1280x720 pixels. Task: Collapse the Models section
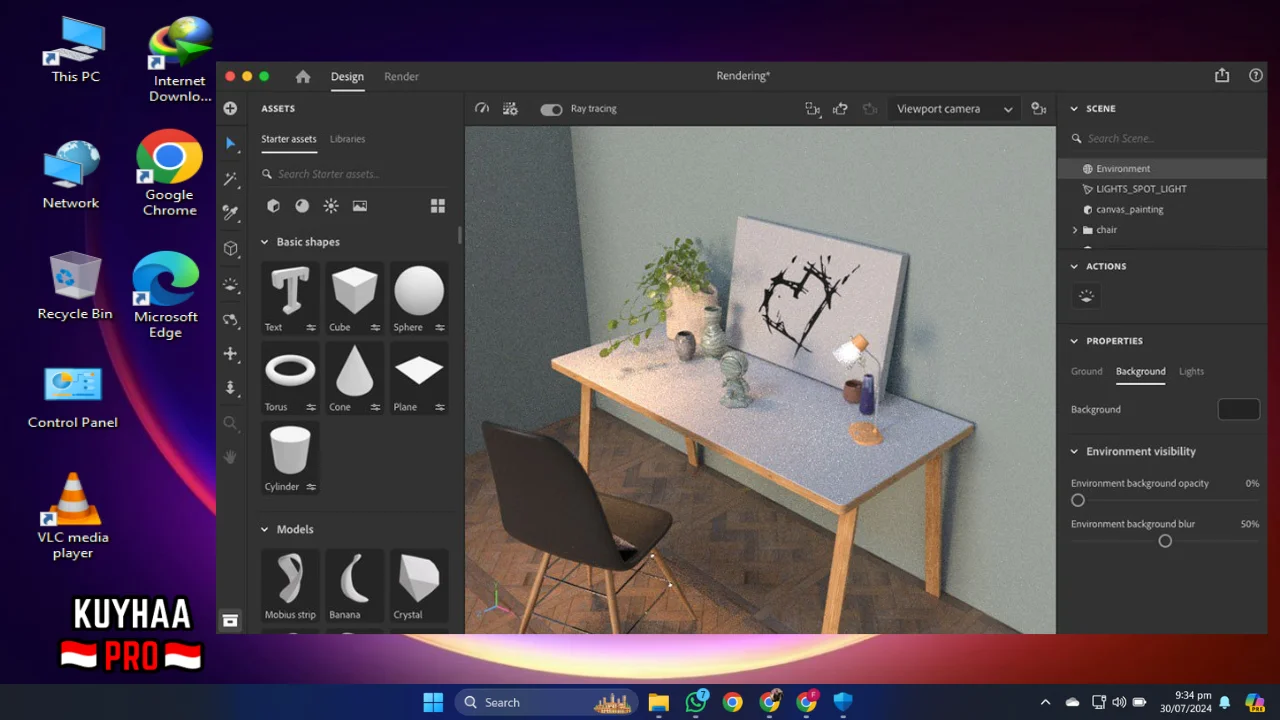265,529
